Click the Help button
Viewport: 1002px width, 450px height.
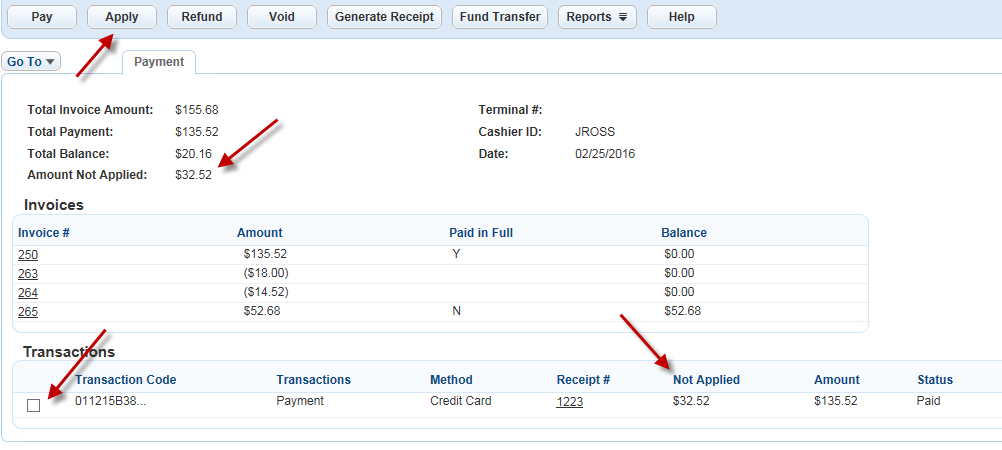point(682,17)
